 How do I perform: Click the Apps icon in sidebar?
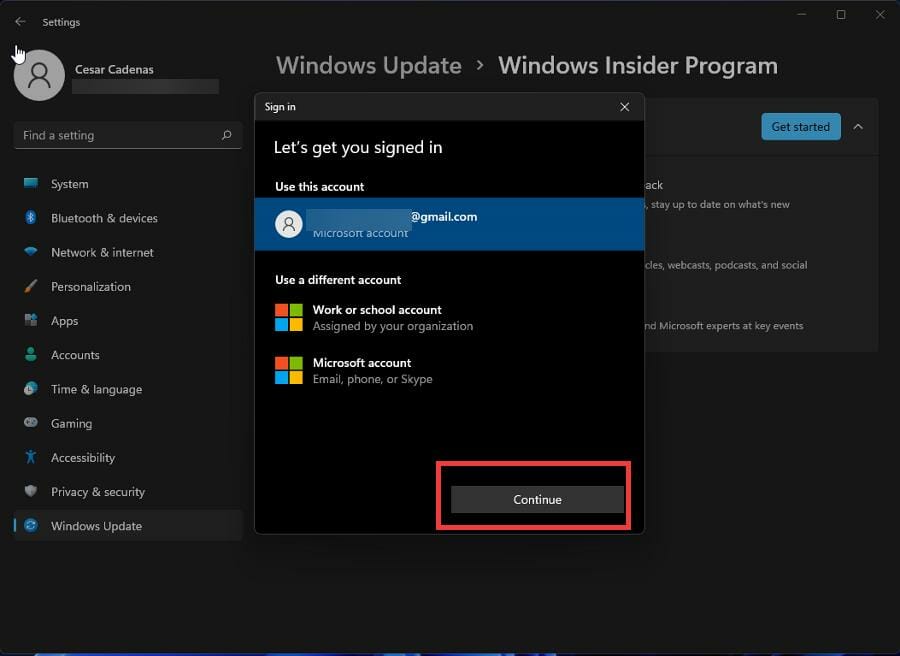tap(30, 320)
